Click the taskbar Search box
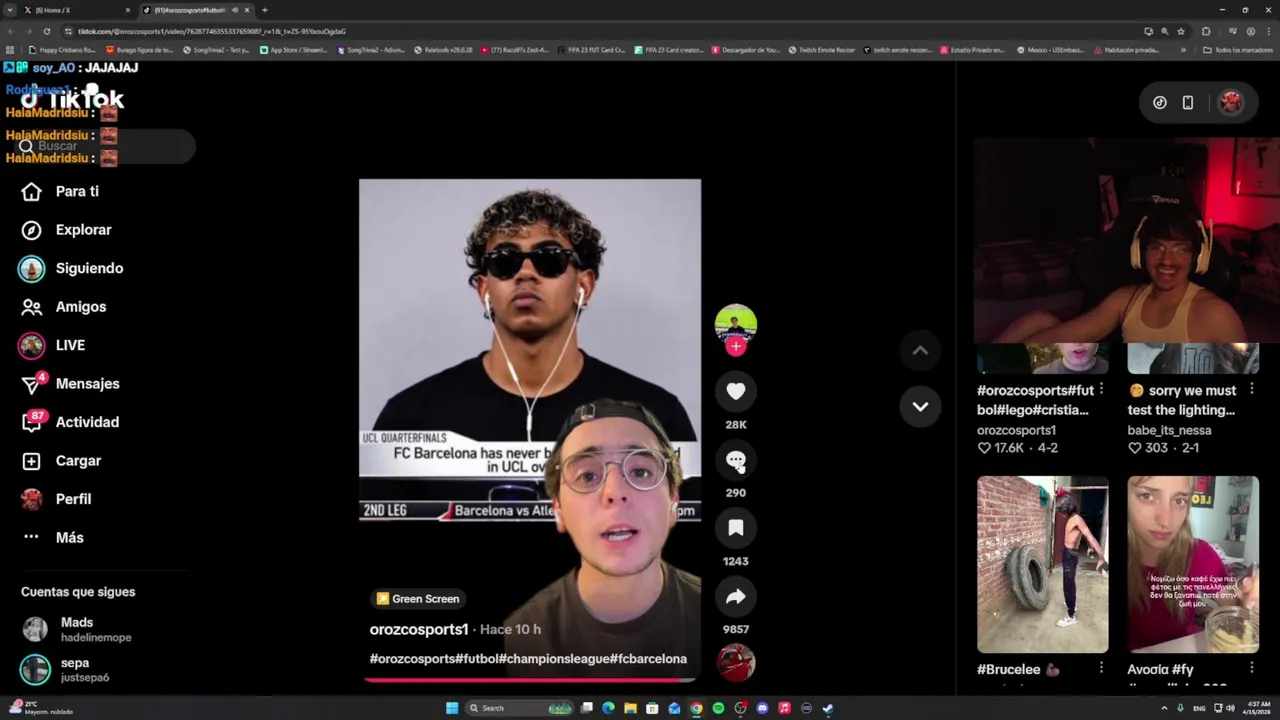The image size is (1280, 720). (520, 708)
